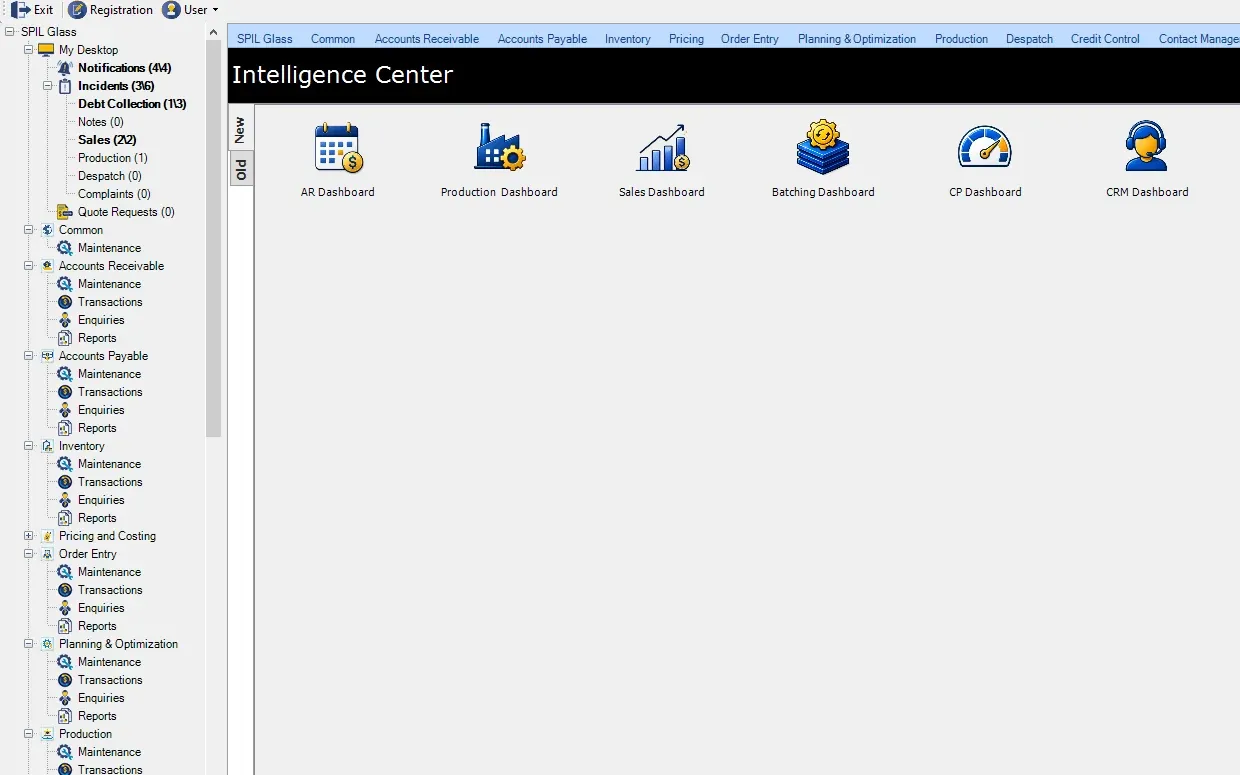Open the Batching Dashboard icon
The width and height of the screenshot is (1240, 775).
pos(823,148)
